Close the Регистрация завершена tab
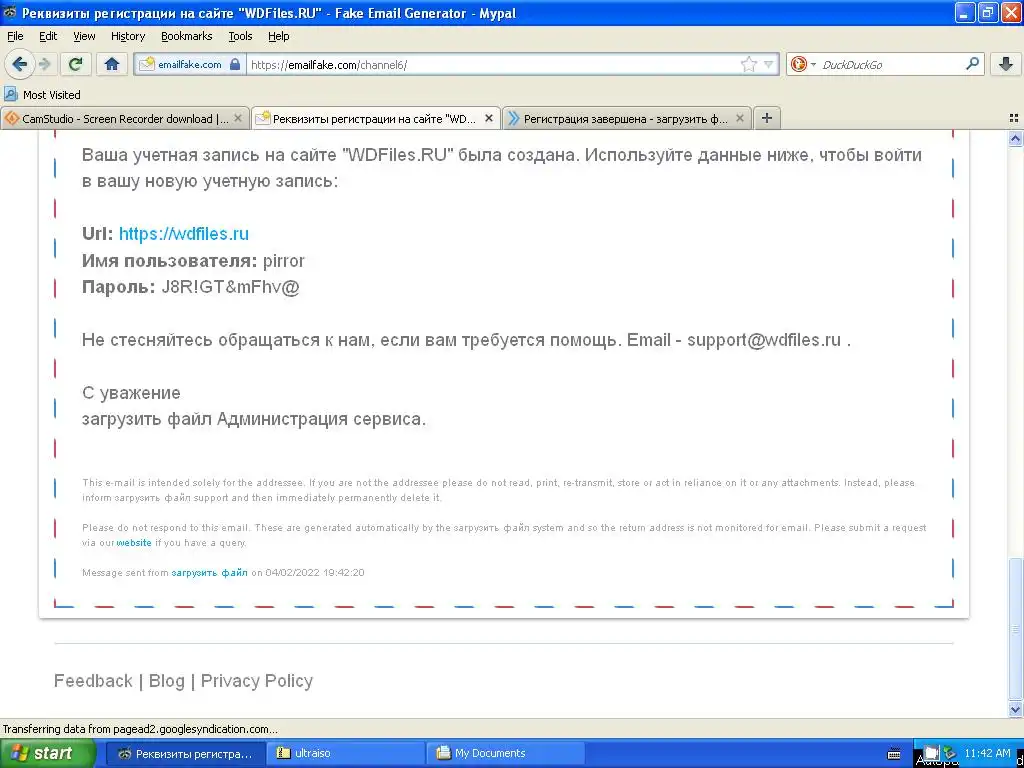This screenshot has width=1024, height=768. [x=739, y=118]
